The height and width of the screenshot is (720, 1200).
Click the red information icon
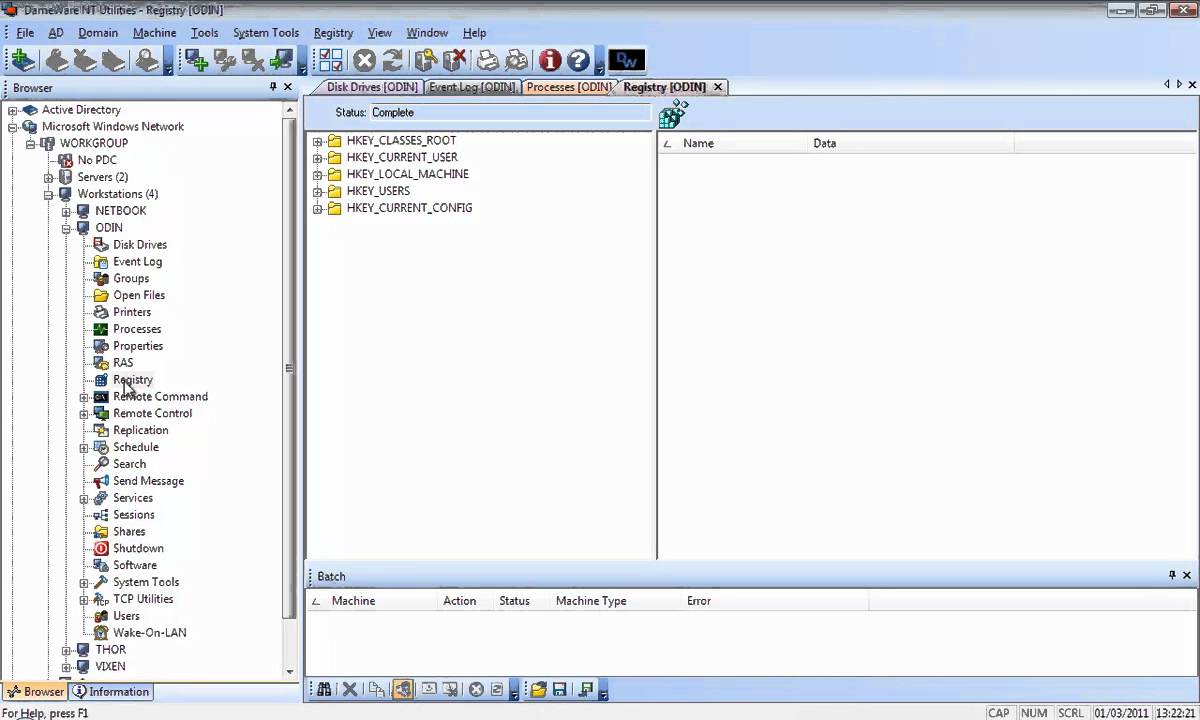[x=549, y=61]
